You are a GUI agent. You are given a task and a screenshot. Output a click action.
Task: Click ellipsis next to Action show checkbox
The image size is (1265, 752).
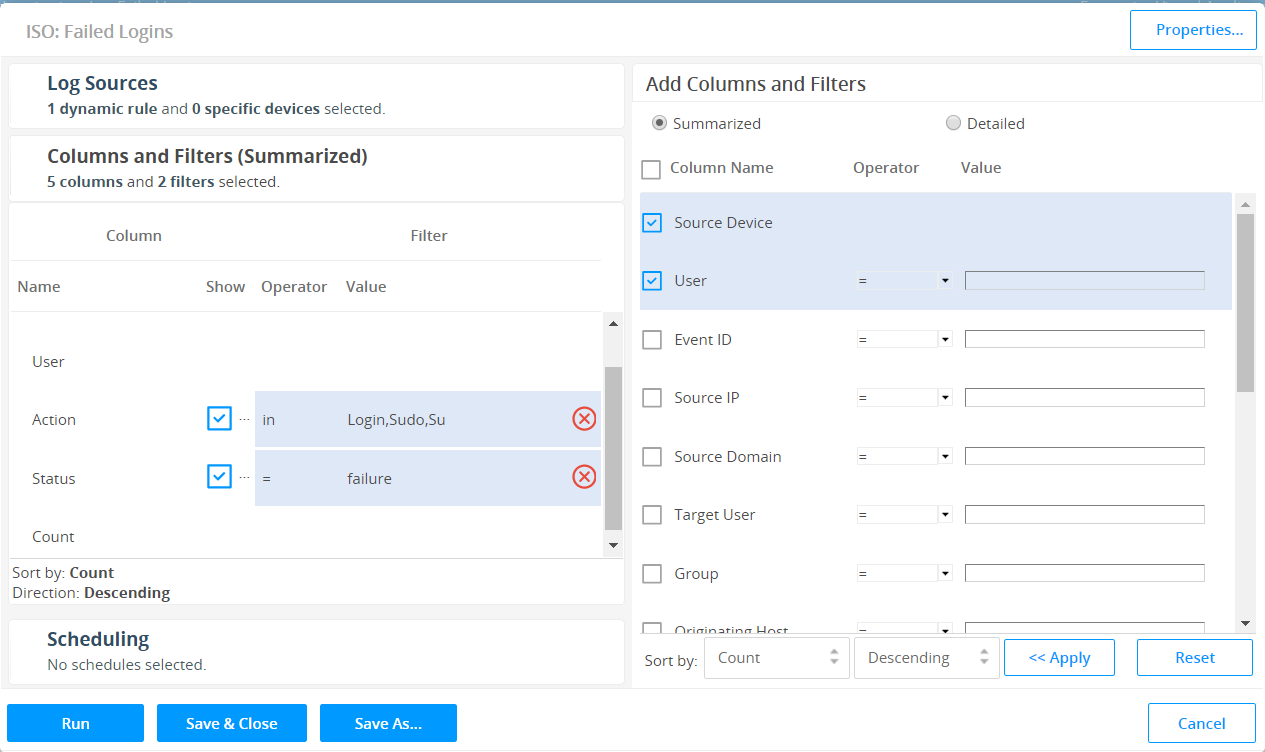pyautogui.click(x=245, y=419)
